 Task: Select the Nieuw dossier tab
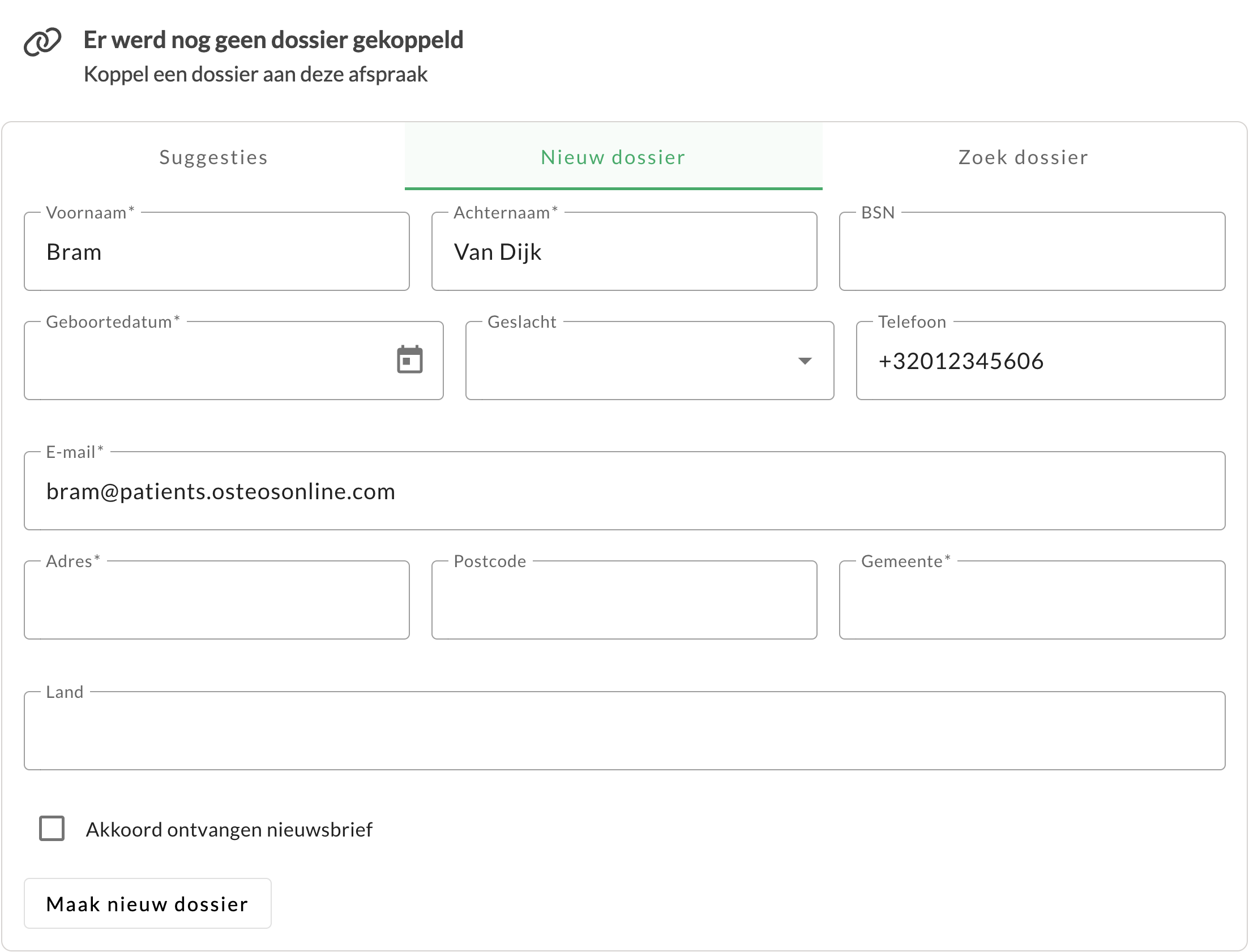click(x=613, y=157)
